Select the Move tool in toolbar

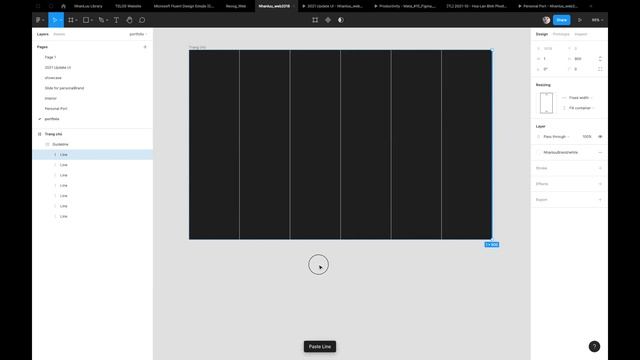54,20
